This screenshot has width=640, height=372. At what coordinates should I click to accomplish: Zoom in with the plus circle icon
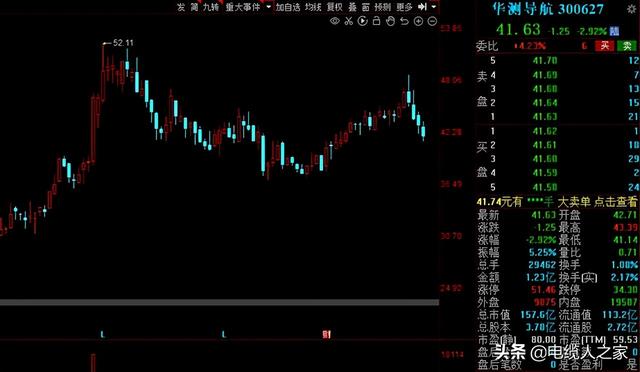[x=418, y=21]
